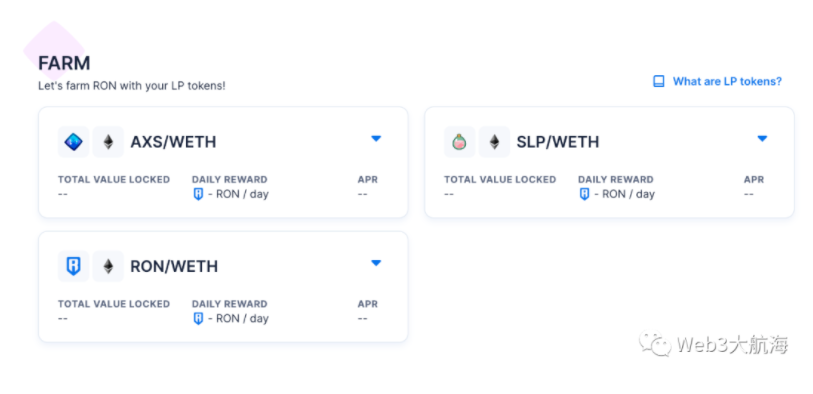
Task: Click the AXS token icon
Action: pyautogui.click(x=73, y=142)
